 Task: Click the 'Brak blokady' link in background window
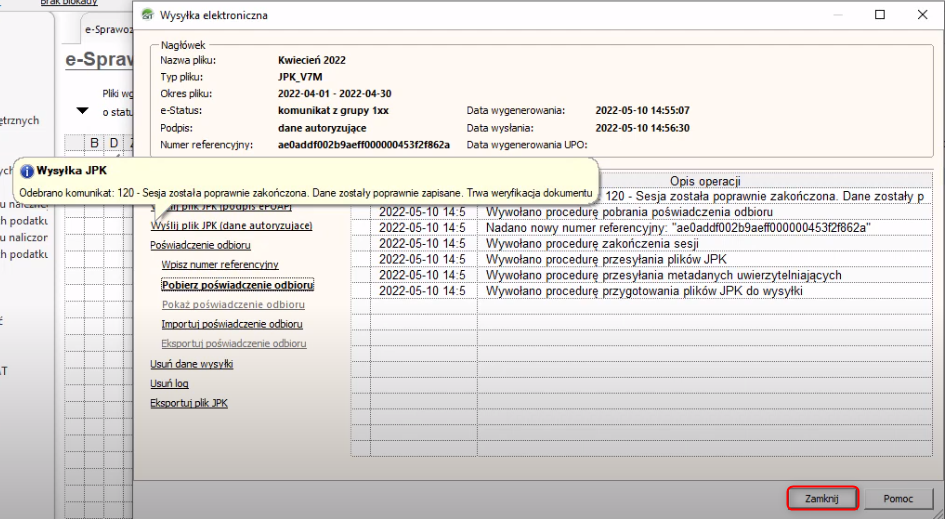point(69,2)
